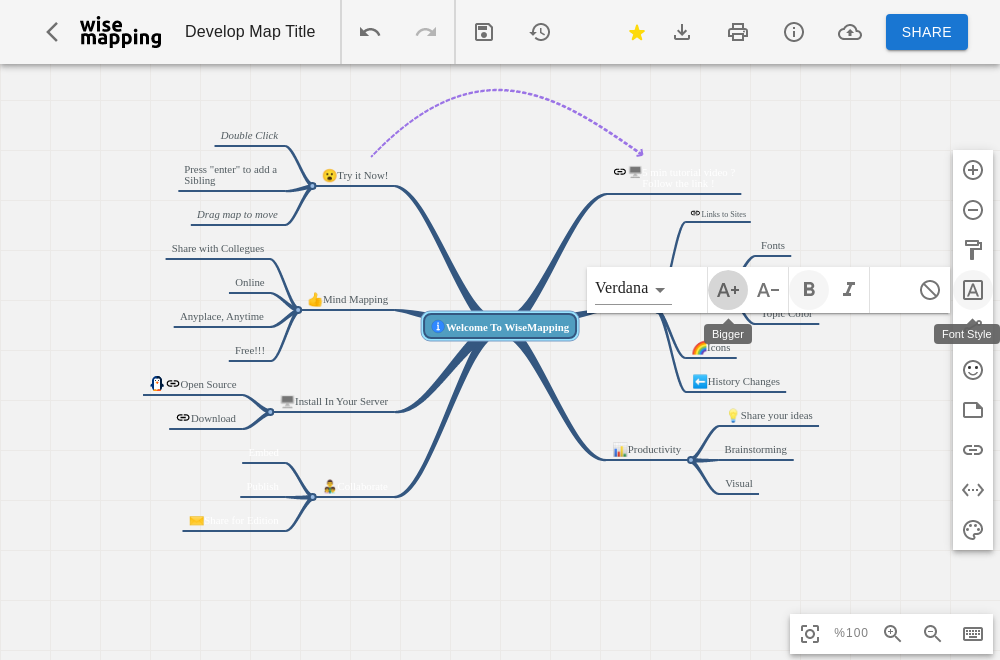Screen dimensions: 1000x660
Task: Print the mind map
Action: point(738,32)
